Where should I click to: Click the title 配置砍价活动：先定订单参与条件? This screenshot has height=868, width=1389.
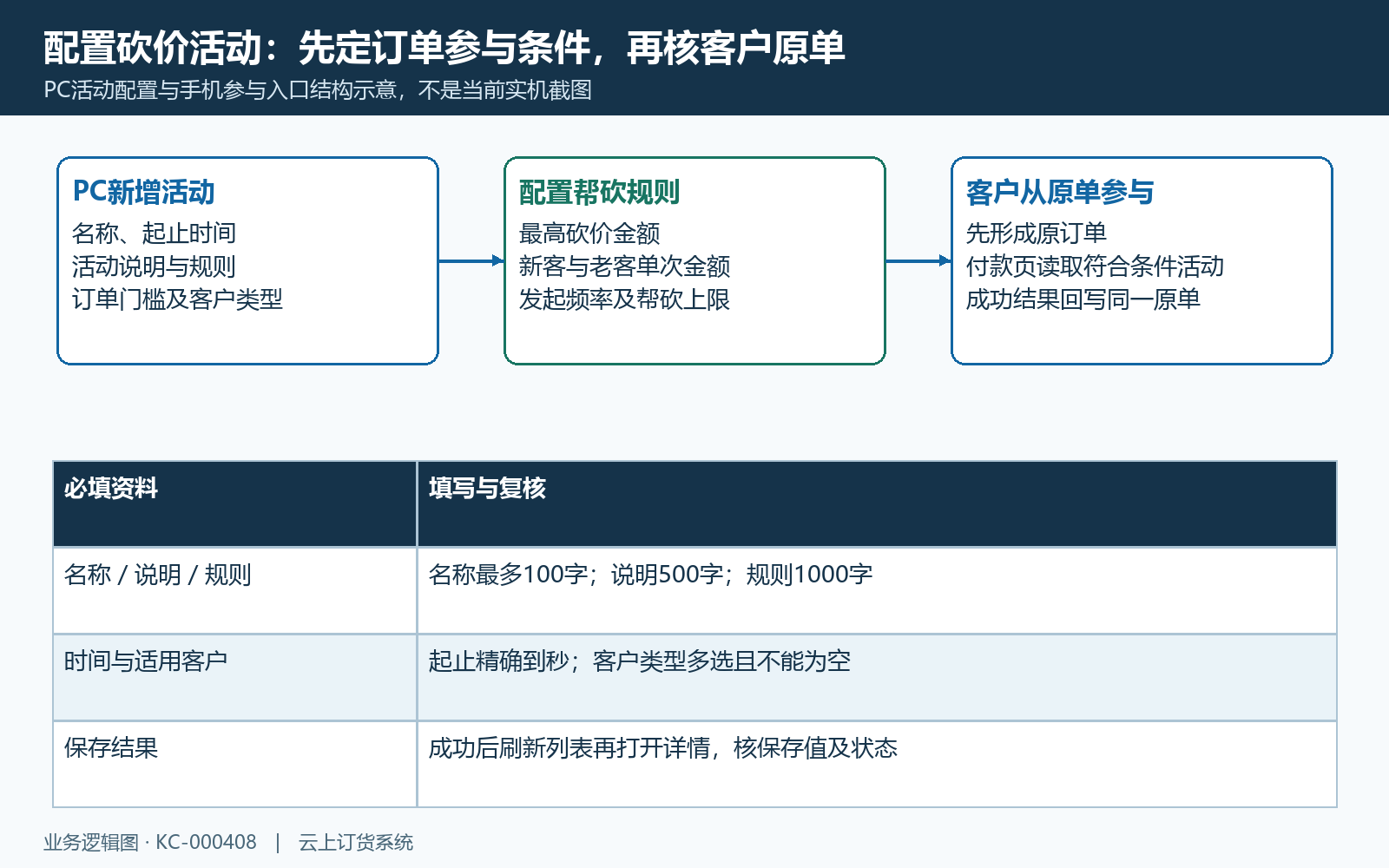(x=317, y=48)
